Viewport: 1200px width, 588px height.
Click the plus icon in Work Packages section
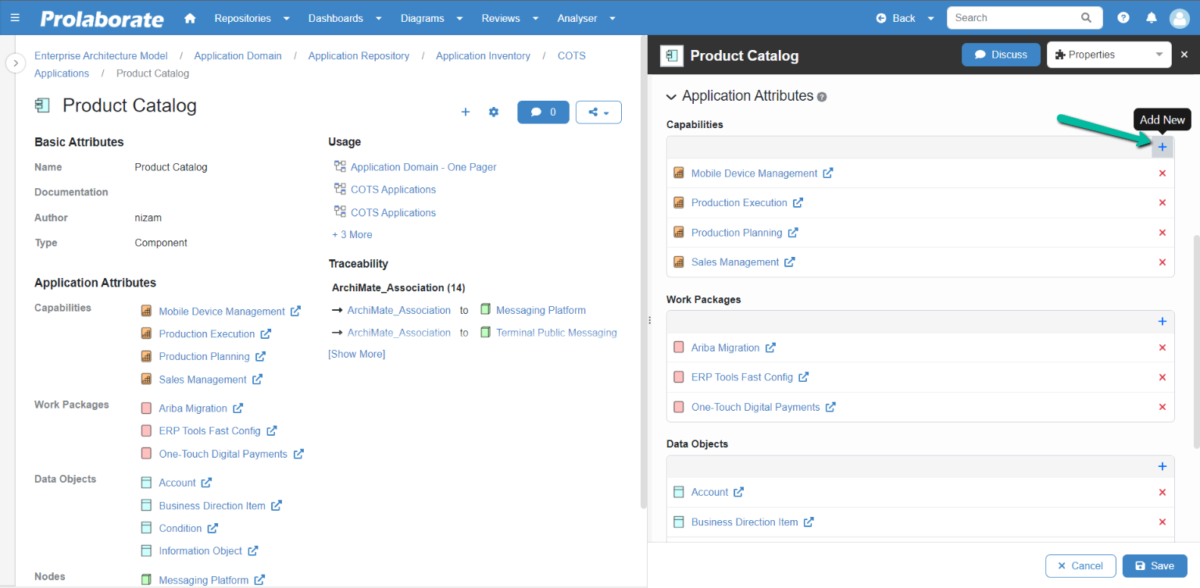point(1162,321)
